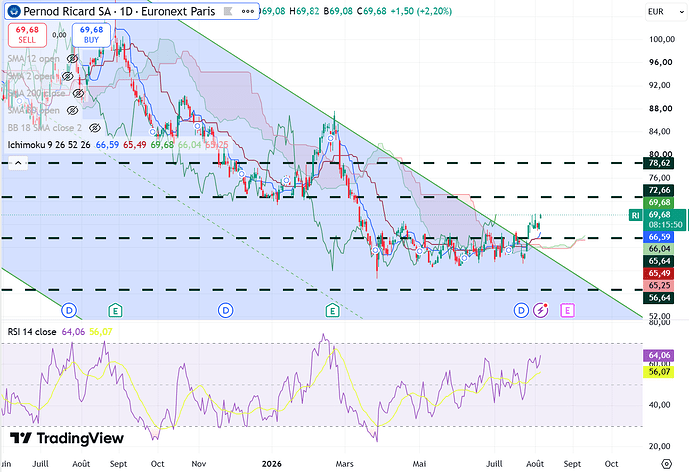Click the BB 18 SMA close 2 legend text
Image resolution: width=689 pixels, height=472 pixels.
pos(44,128)
